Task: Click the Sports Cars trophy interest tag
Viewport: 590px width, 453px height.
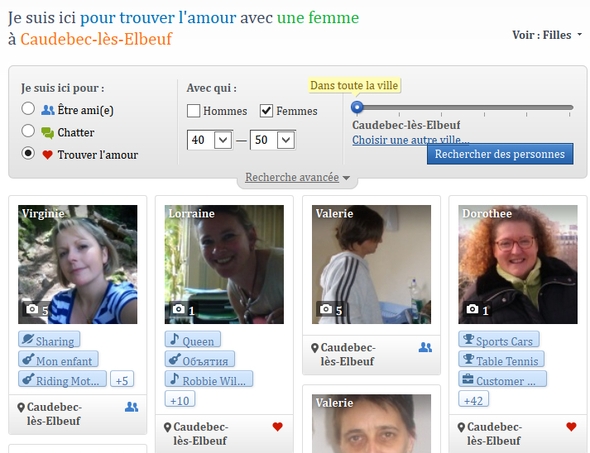Action: pyautogui.click(x=499, y=340)
